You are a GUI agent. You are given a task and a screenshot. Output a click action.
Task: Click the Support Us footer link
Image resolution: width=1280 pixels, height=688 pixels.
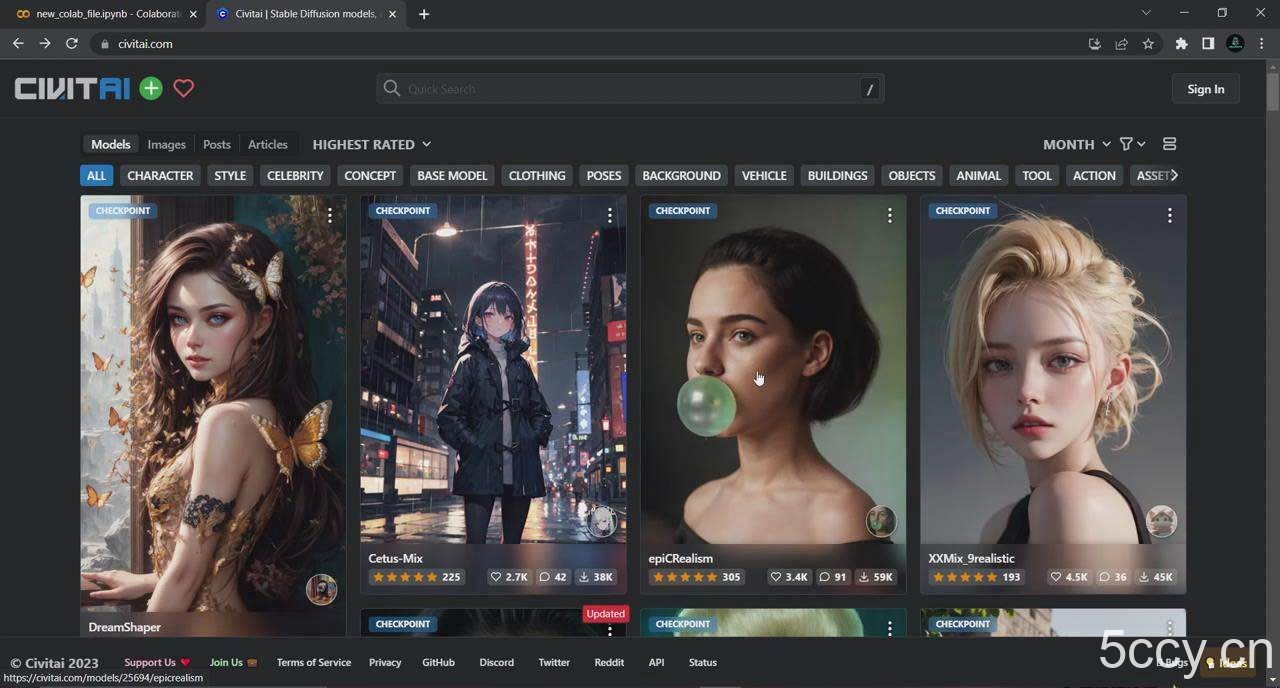tap(157, 662)
